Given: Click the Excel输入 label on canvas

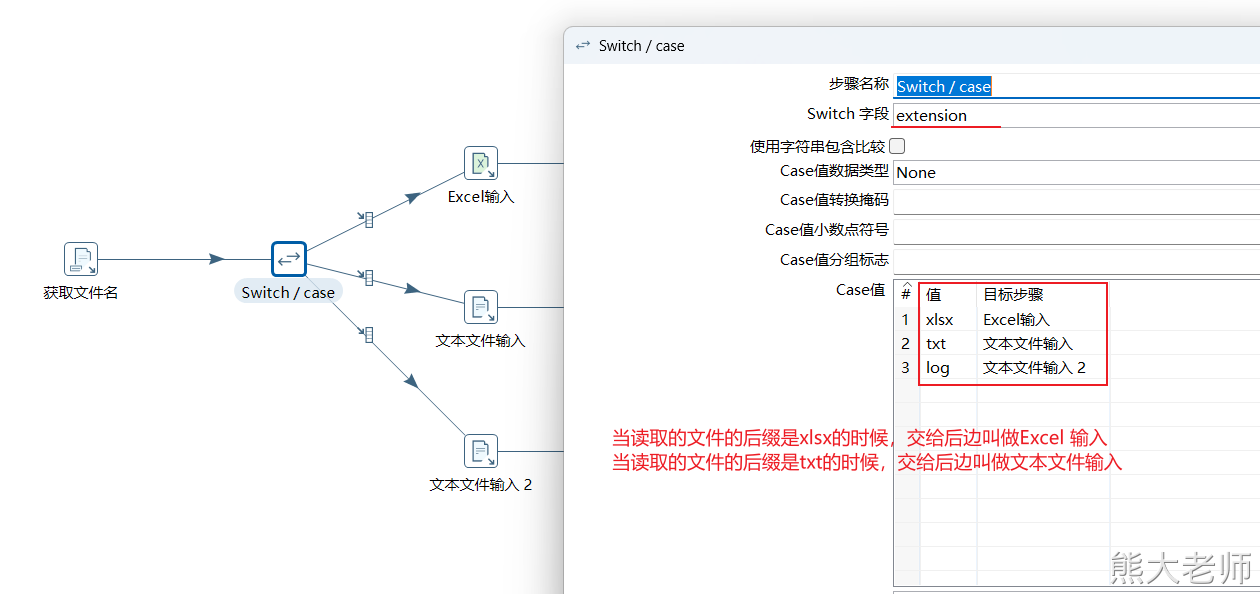Looking at the screenshot, I should click(481, 197).
